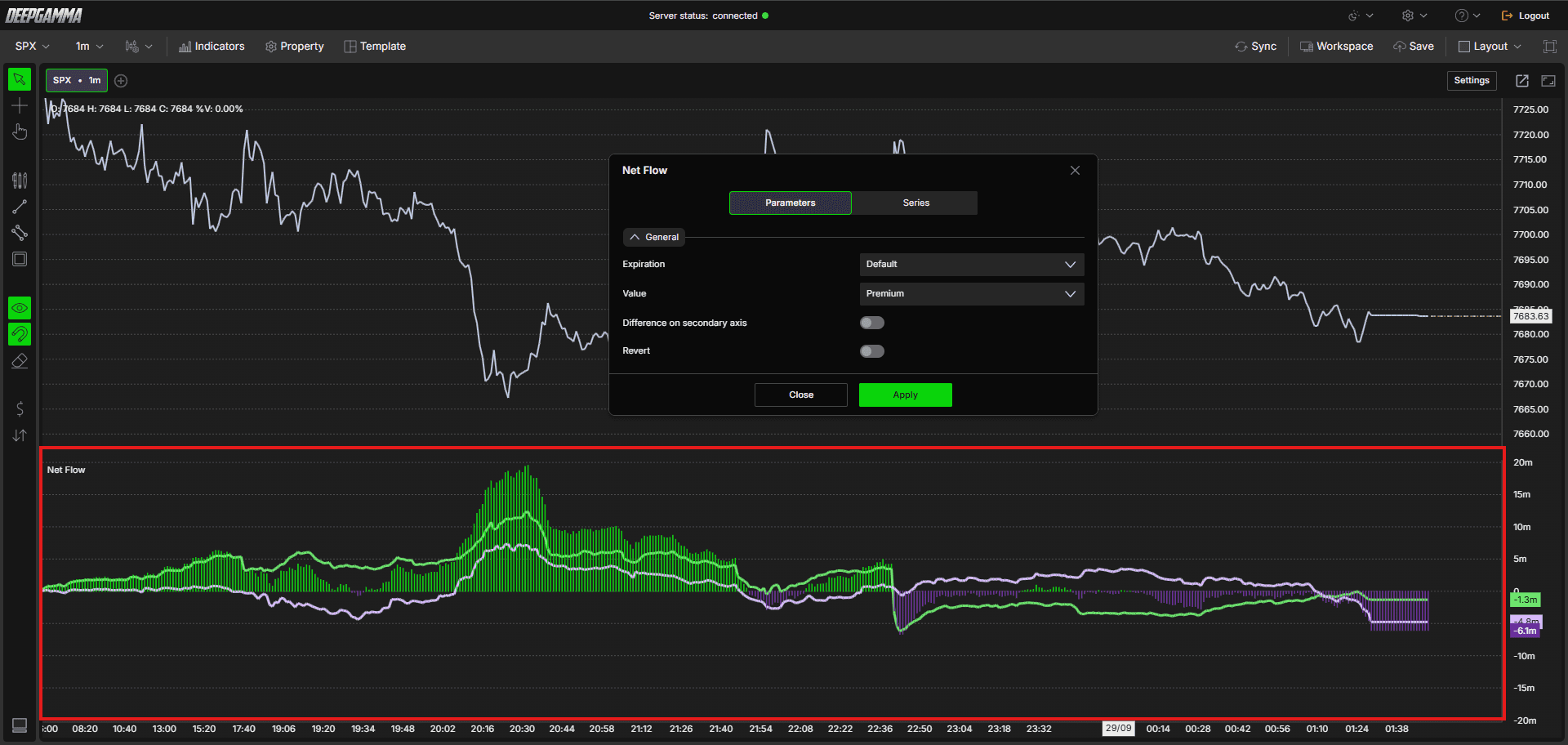The width and height of the screenshot is (1568, 745).
Task: Select the rectangle shape tool
Action: pyautogui.click(x=20, y=259)
